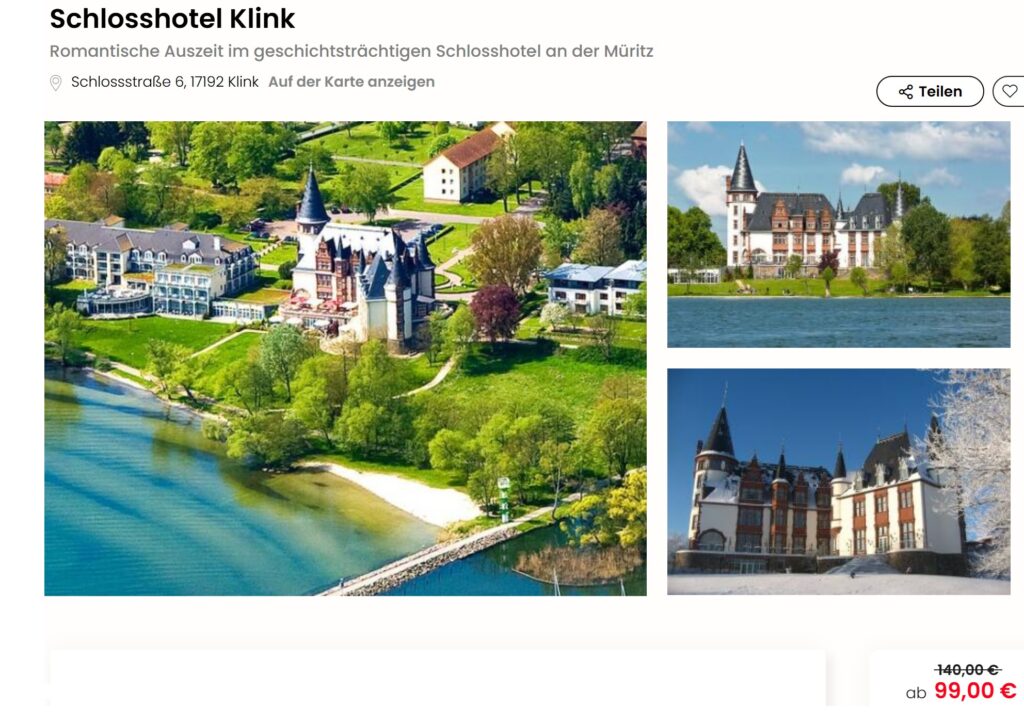Viewport: 1024px width, 723px height.
Task: Click the location pin icon beside the address
Action: [56, 82]
